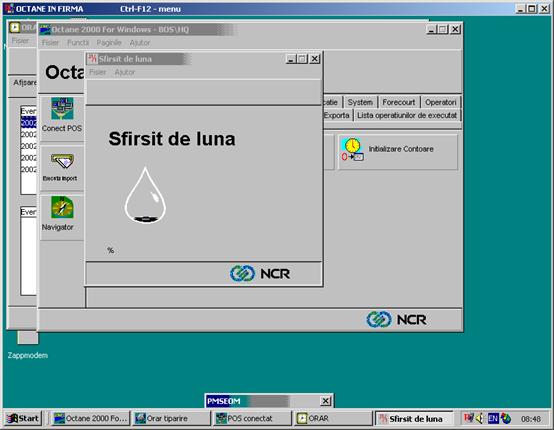This screenshot has height=430, width=554.
Task: Click the ORAR window title bar icon
Action: pyautogui.click(x=14, y=27)
